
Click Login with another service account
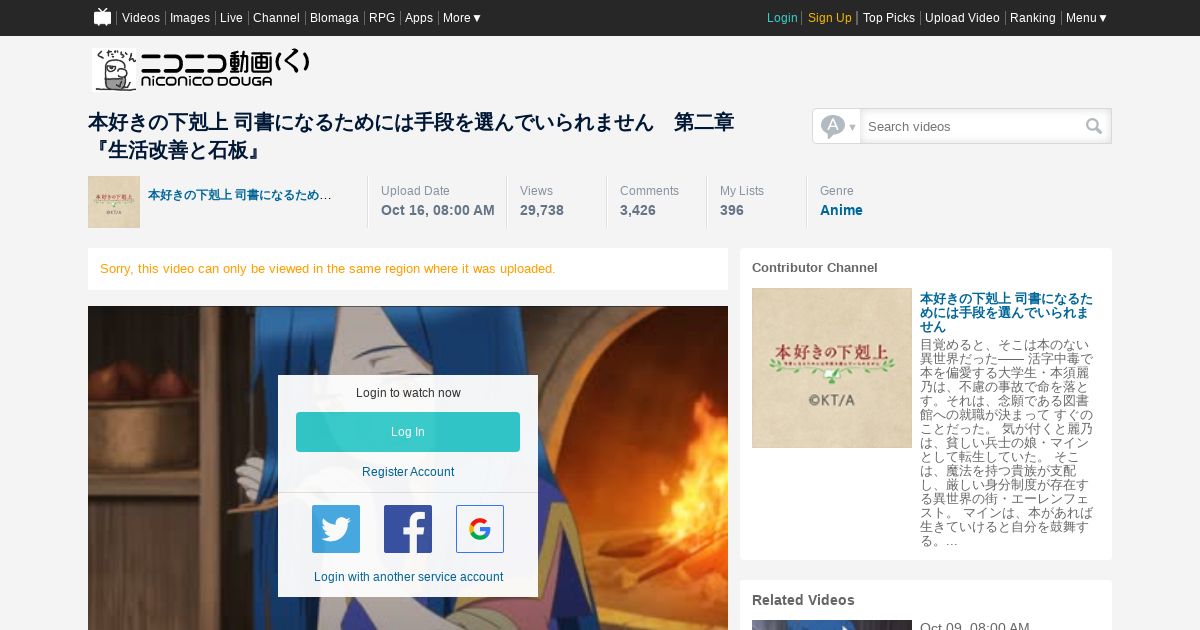coord(408,577)
